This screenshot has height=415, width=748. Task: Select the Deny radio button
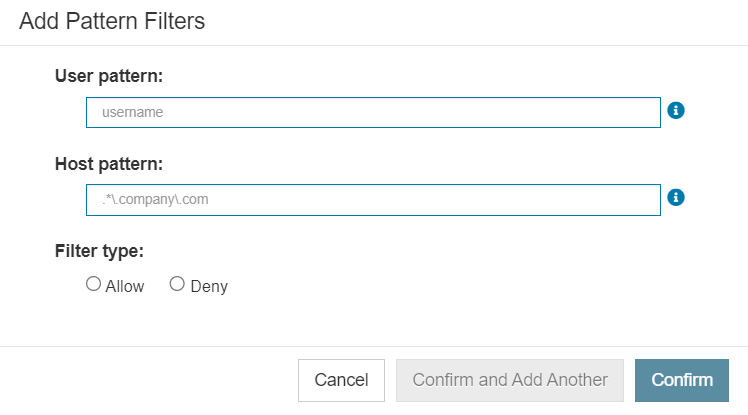tap(177, 284)
